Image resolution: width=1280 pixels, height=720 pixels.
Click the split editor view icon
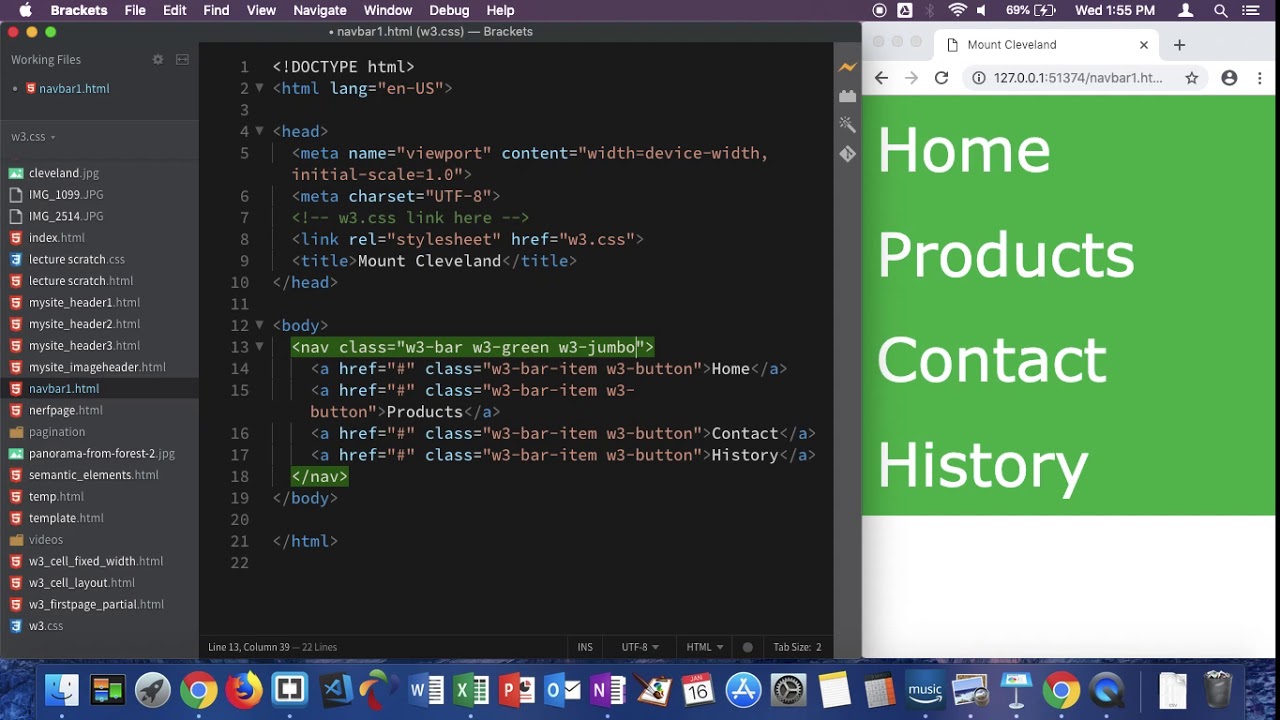pos(182,60)
